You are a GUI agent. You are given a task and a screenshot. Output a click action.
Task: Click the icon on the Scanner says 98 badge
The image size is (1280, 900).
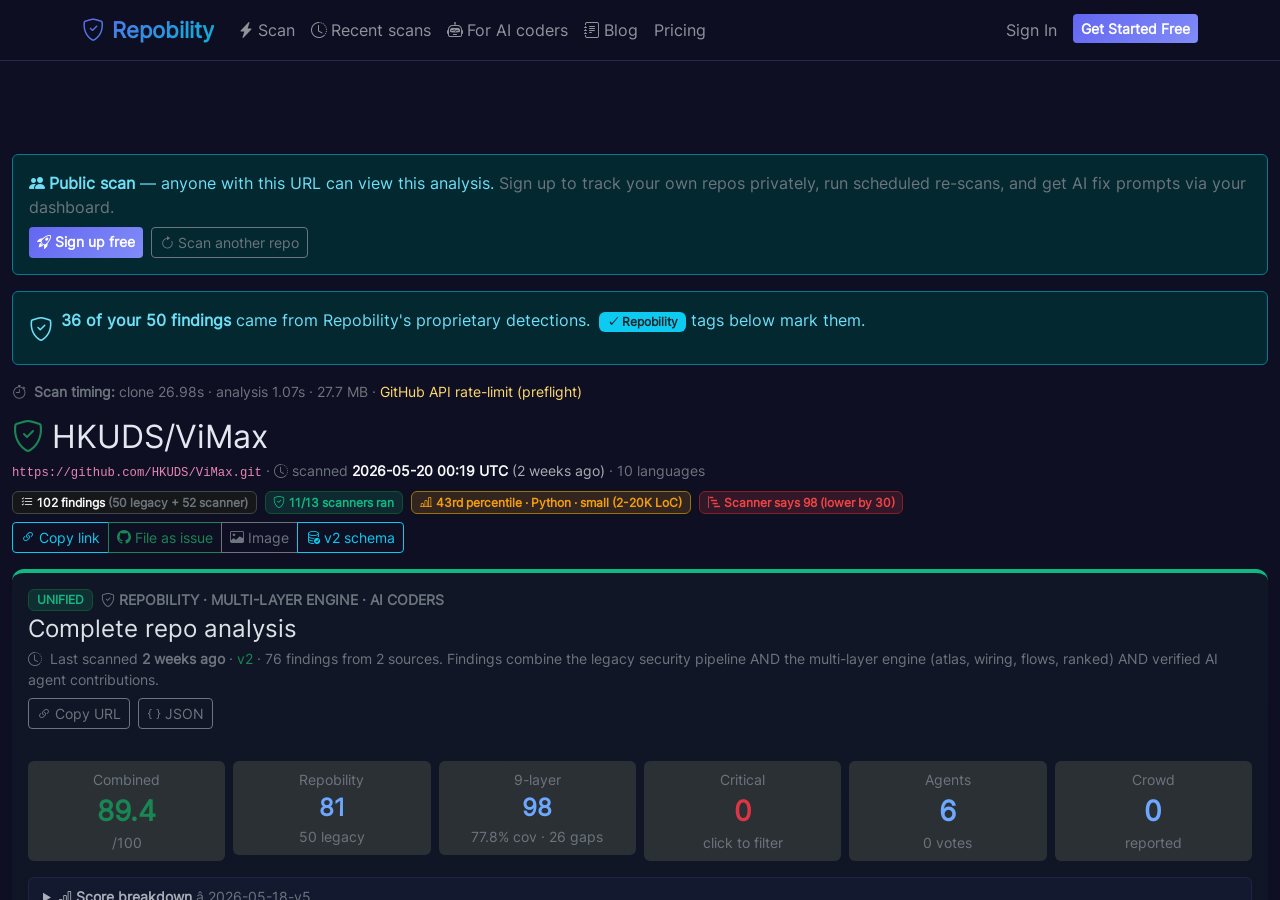pos(714,502)
